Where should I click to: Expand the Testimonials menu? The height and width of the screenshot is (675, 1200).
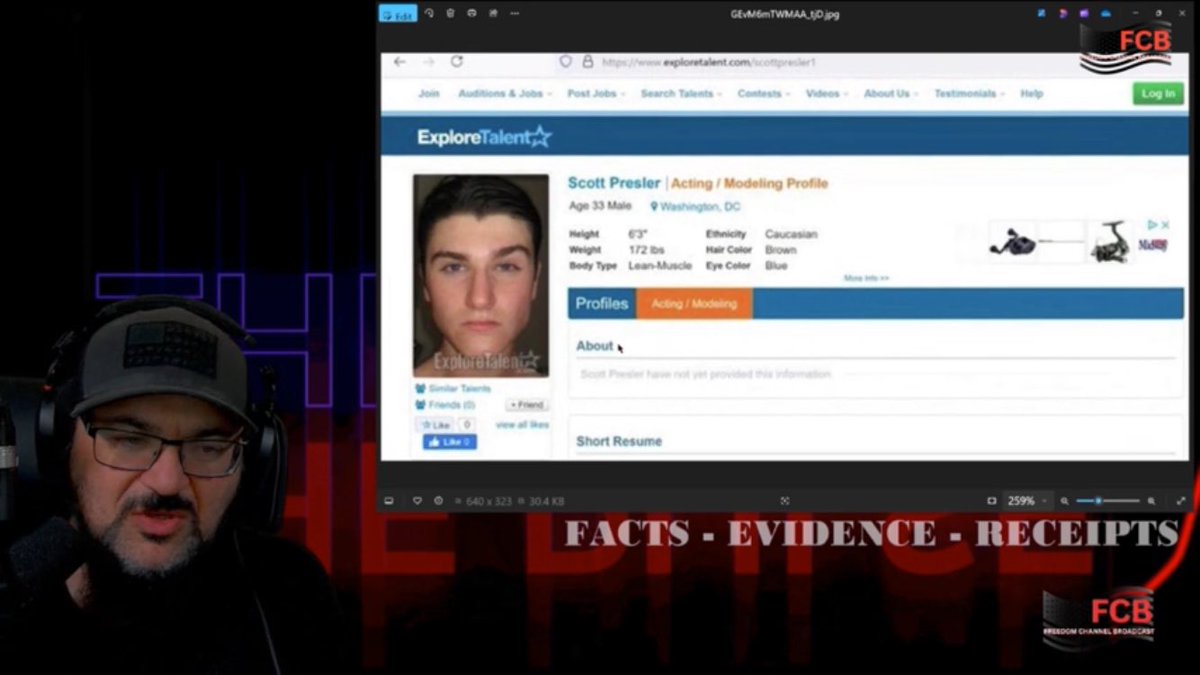click(x=969, y=93)
